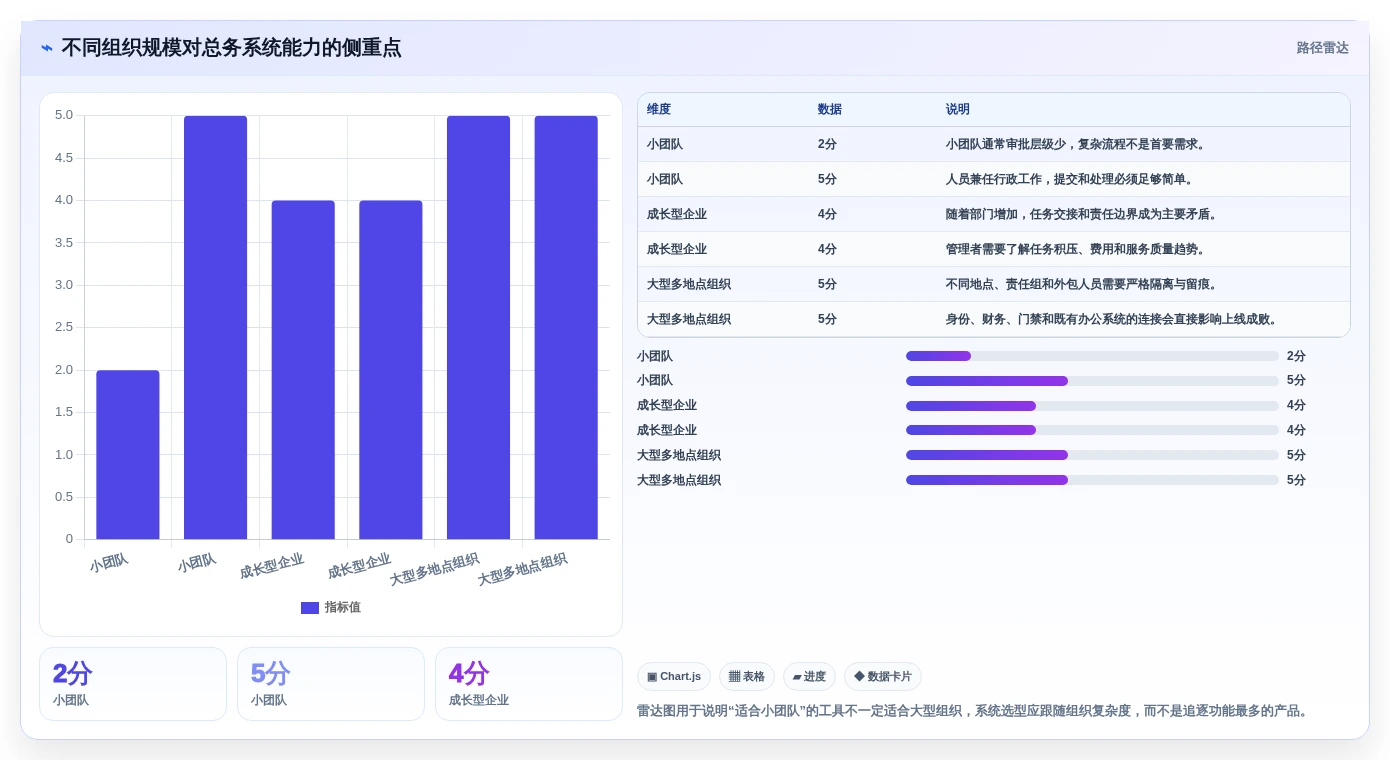The height and width of the screenshot is (760, 1390).
Task: Select row 随着部门增加，任务交接和责任边界成为主要矛盾
Action: (x=994, y=214)
